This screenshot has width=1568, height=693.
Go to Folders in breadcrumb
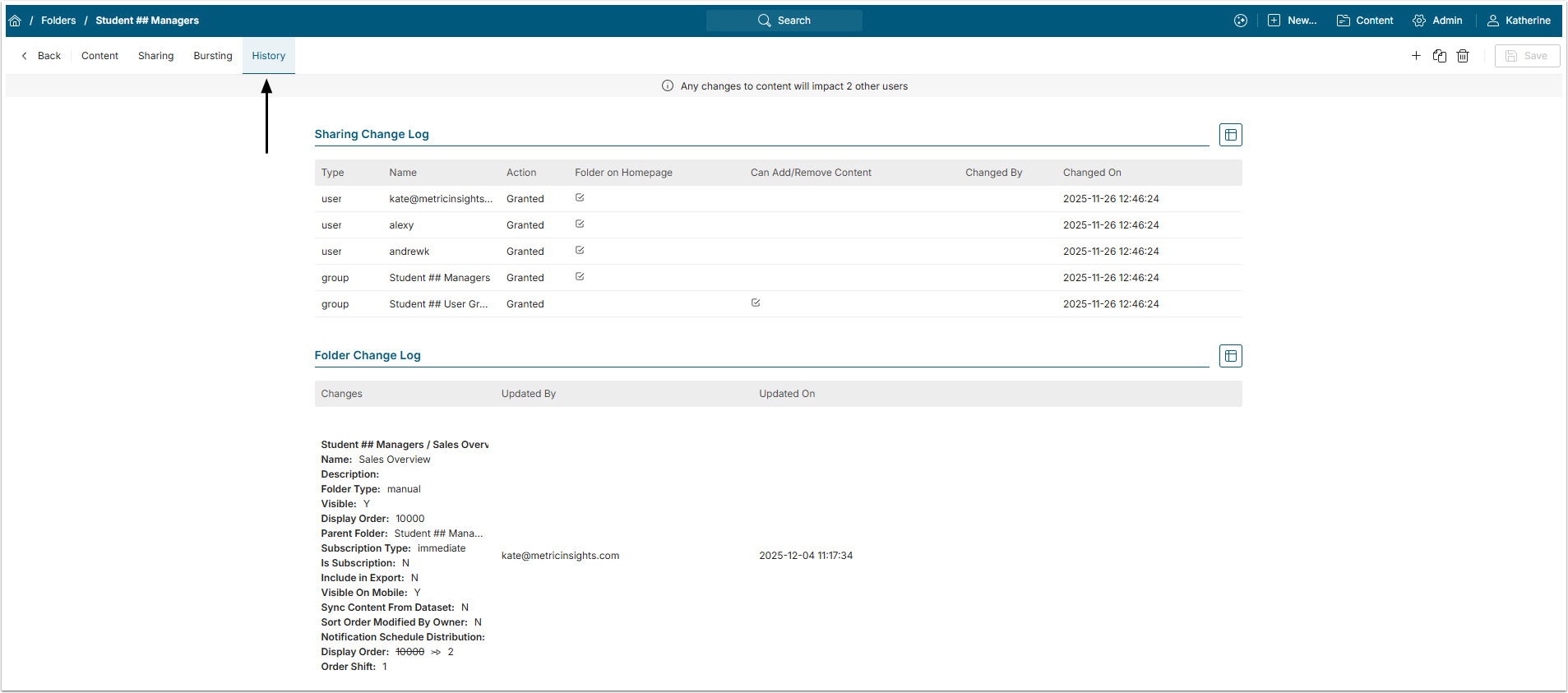58,21
